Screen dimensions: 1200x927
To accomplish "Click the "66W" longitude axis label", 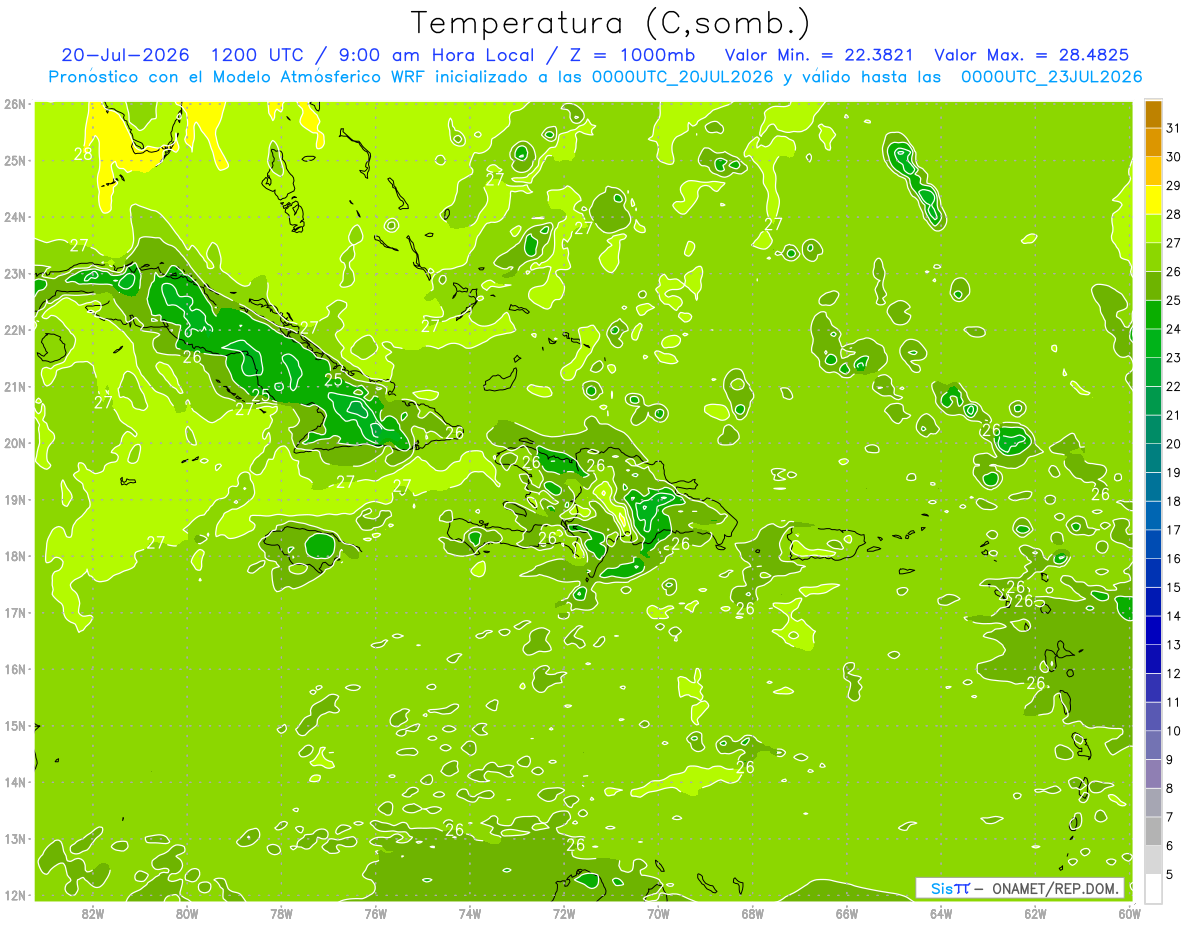I will coord(847,912).
